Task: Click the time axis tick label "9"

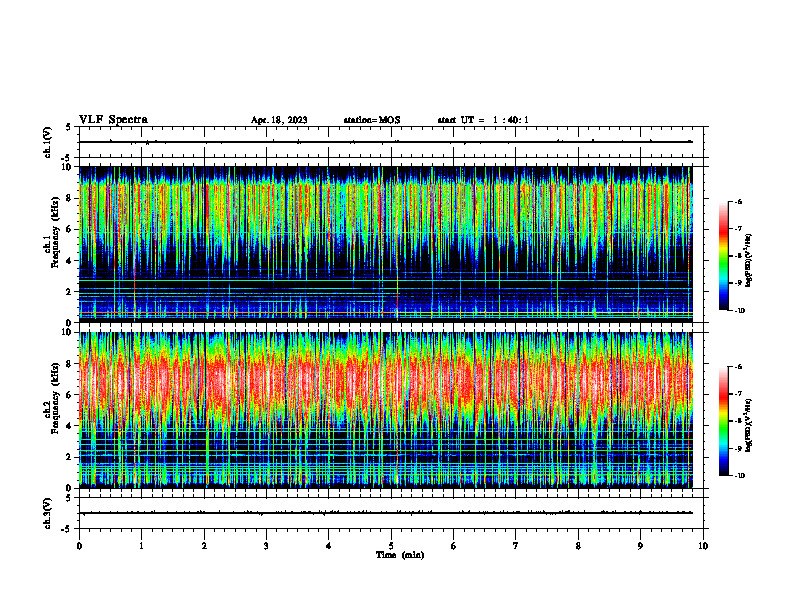Action: click(x=640, y=545)
